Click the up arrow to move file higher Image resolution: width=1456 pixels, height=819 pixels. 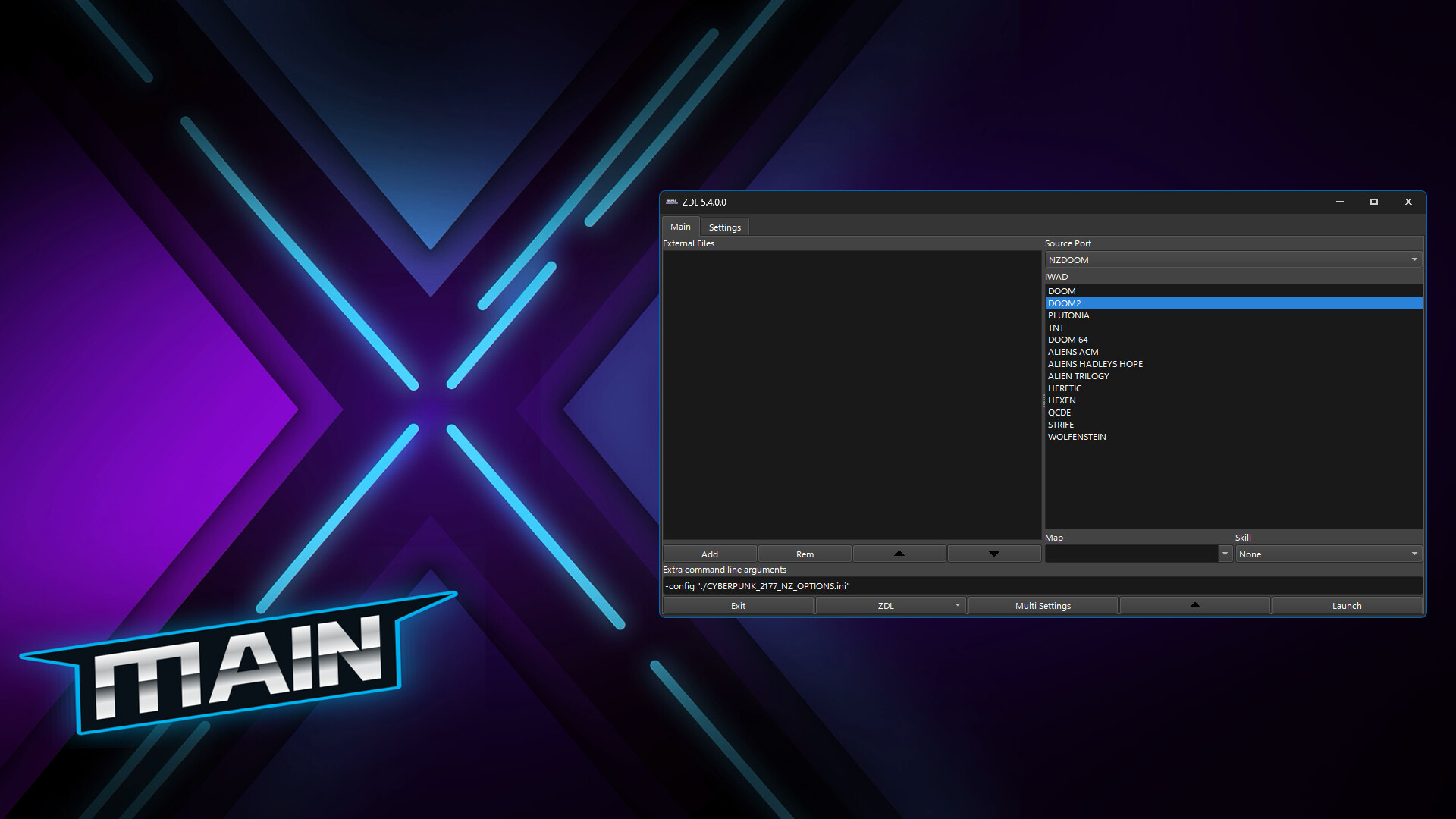(899, 554)
